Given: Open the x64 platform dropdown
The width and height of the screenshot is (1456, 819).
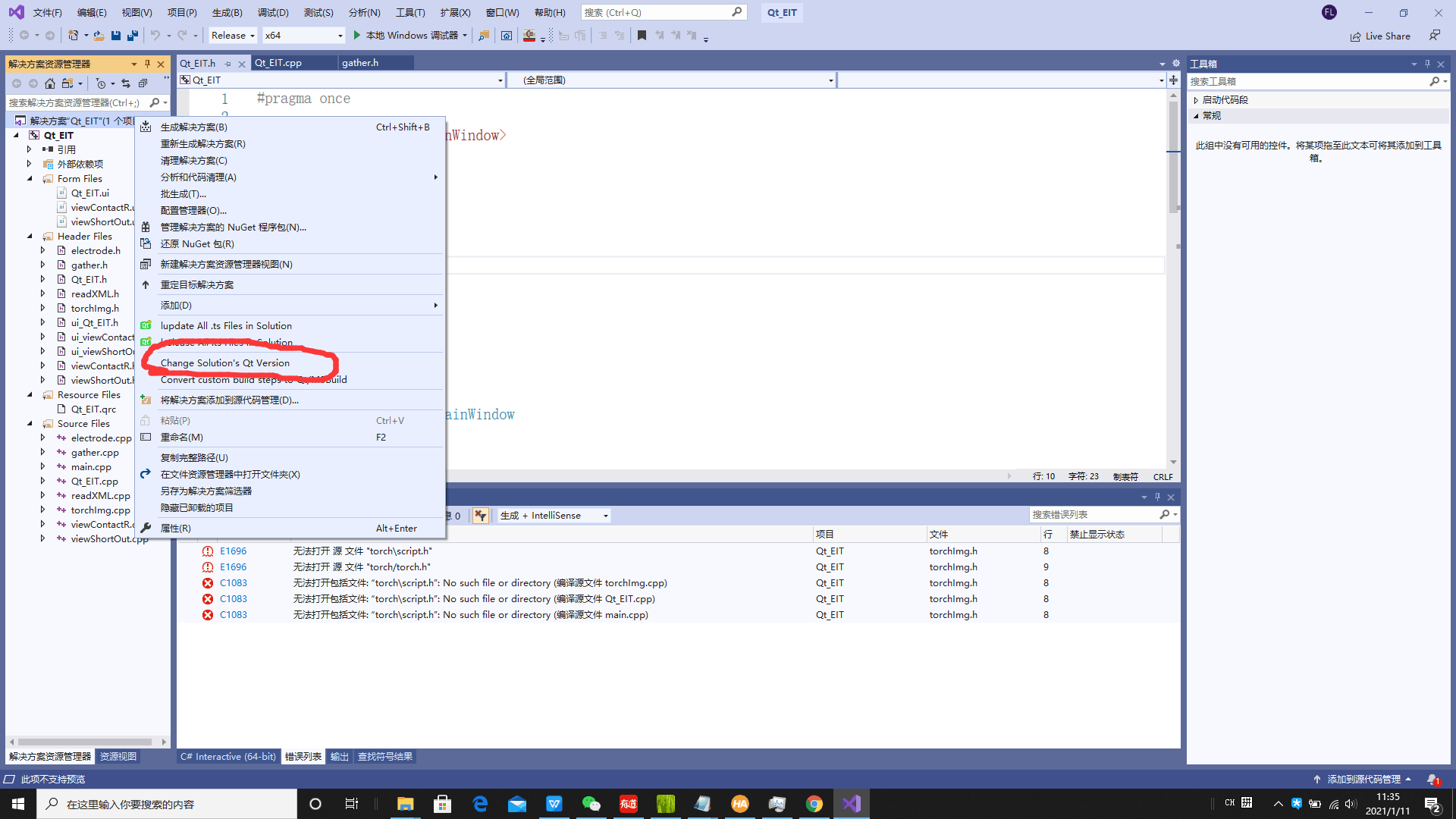Looking at the screenshot, I should (x=303, y=35).
